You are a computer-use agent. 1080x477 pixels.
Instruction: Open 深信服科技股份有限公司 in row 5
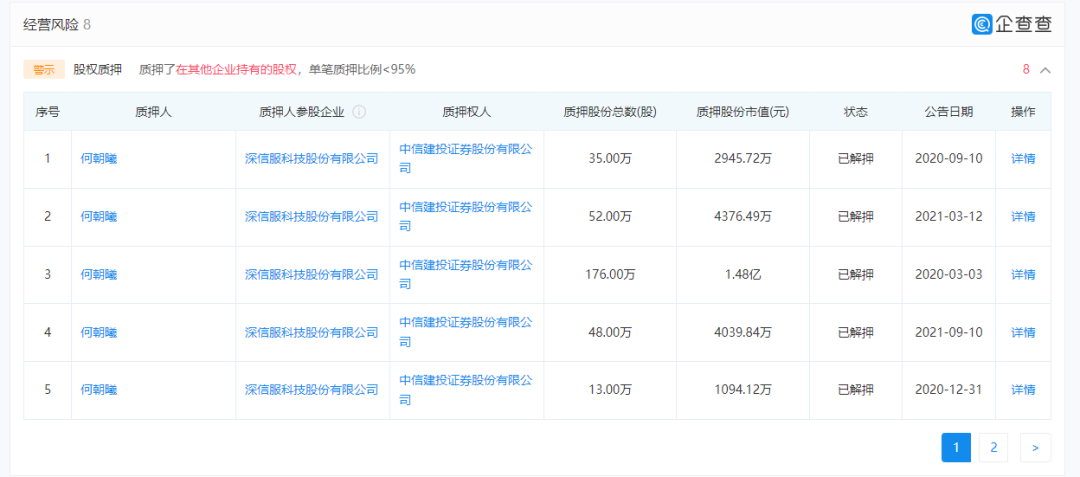[x=311, y=390]
